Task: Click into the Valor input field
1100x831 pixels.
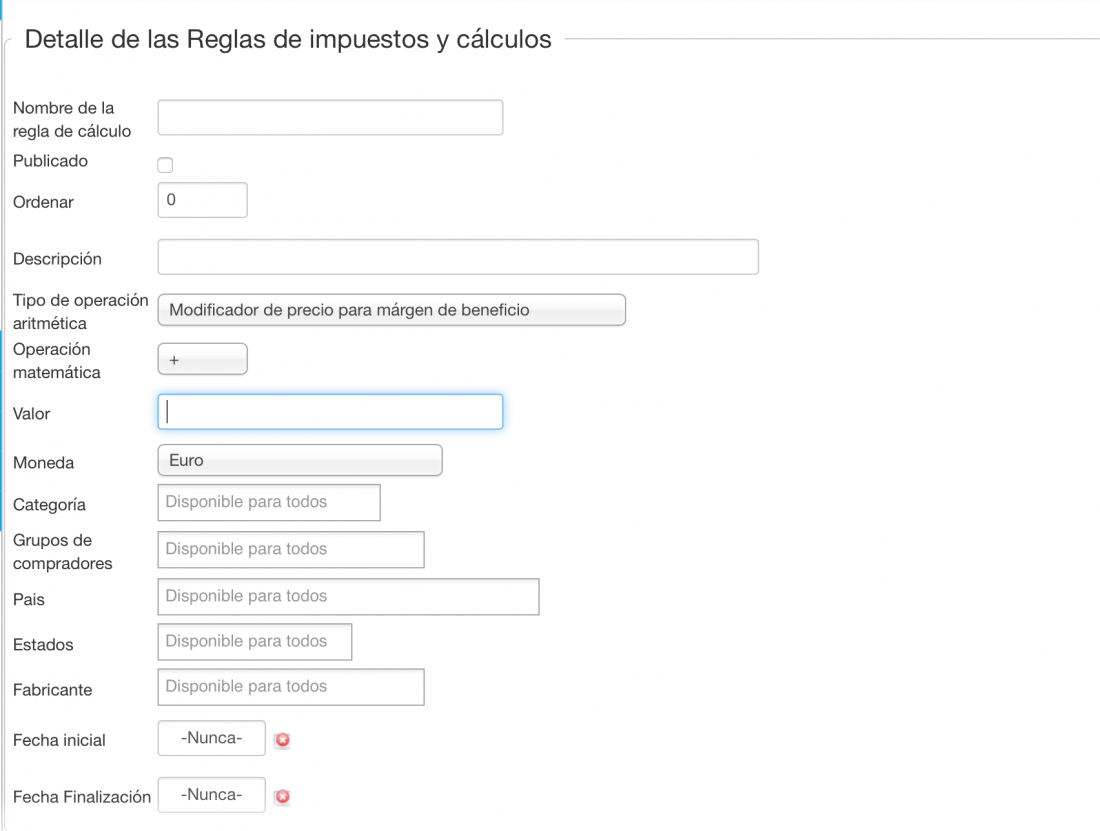Action: click(330, 412)
